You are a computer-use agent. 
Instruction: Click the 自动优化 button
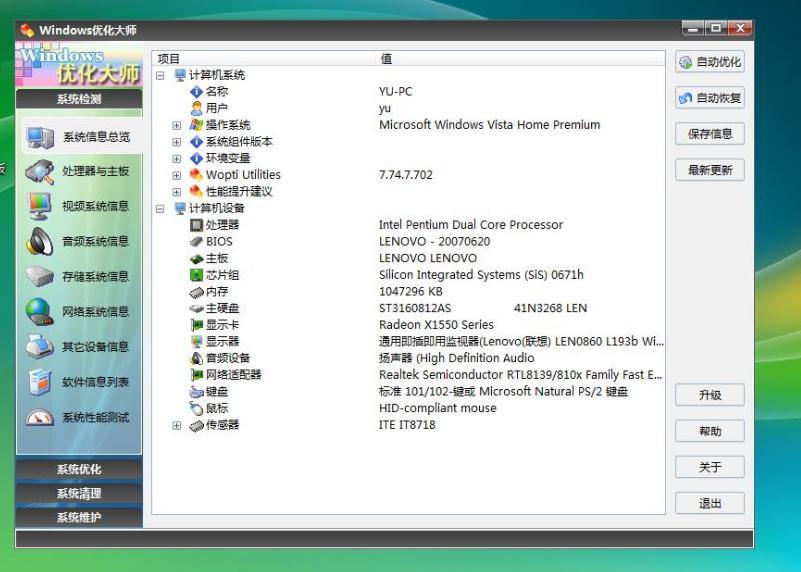[710, 62]
